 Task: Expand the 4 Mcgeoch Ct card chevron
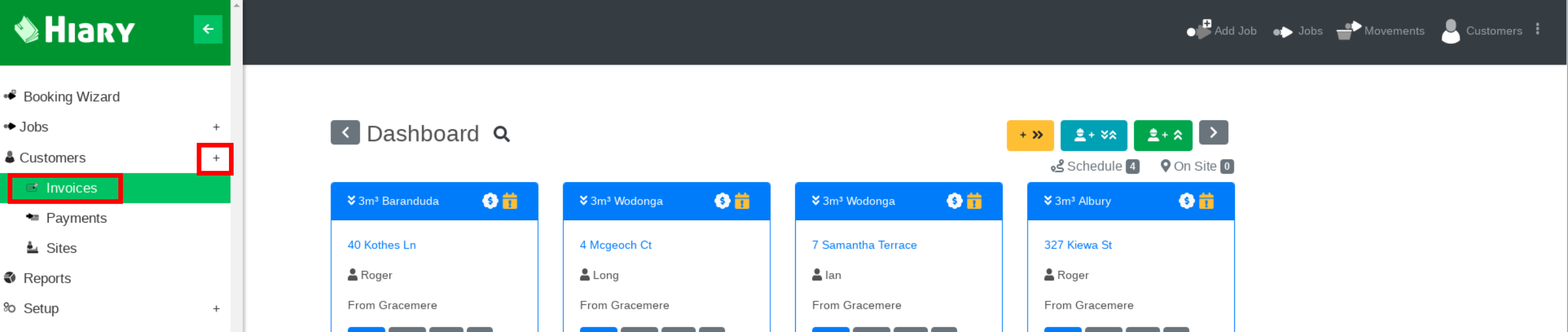583,201
